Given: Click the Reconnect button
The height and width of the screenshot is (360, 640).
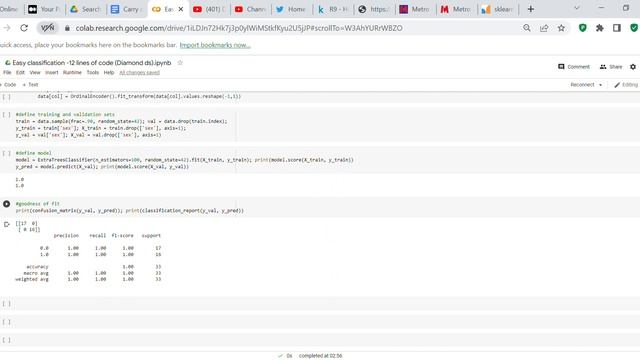Looking at the screenshot, I should click(x=582, y=85).
